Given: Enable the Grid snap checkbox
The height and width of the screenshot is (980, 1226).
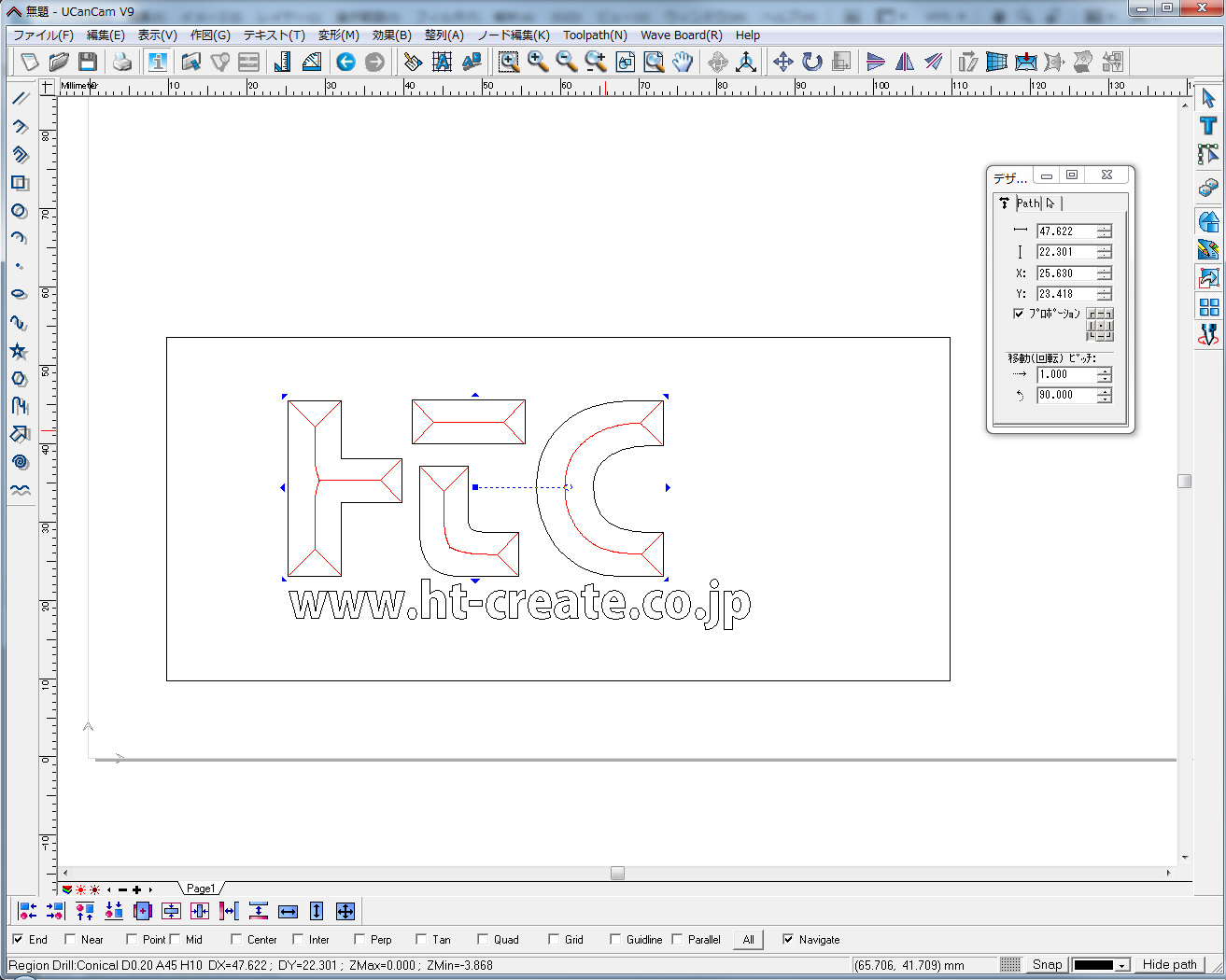Looking at the screenshot, I should [554, 939].
